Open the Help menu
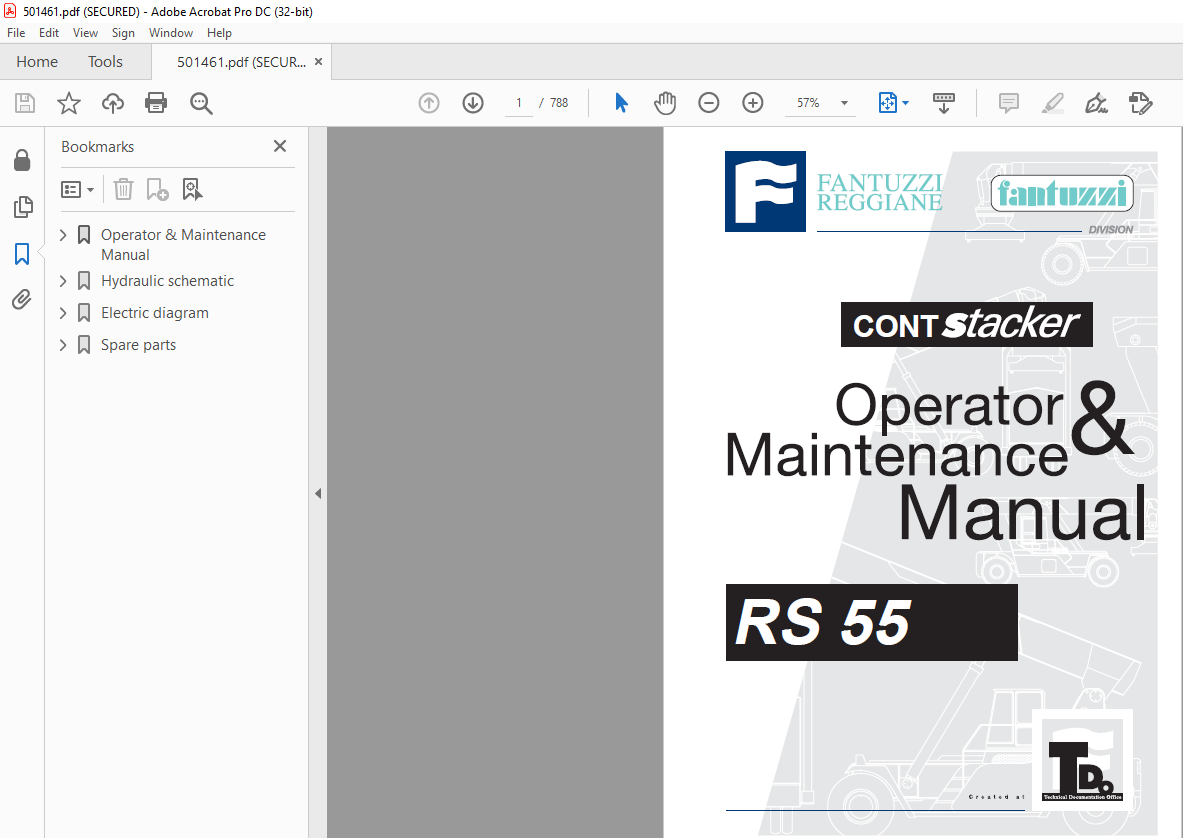This screenshot has height=838, width=1183. click(220, 32)
